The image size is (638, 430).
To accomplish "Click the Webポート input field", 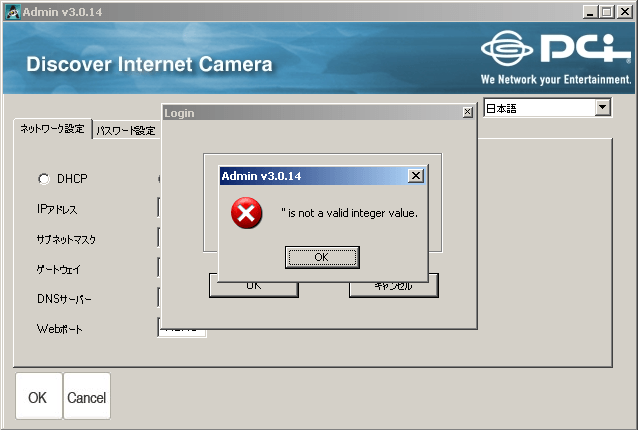I will point(182,329).
